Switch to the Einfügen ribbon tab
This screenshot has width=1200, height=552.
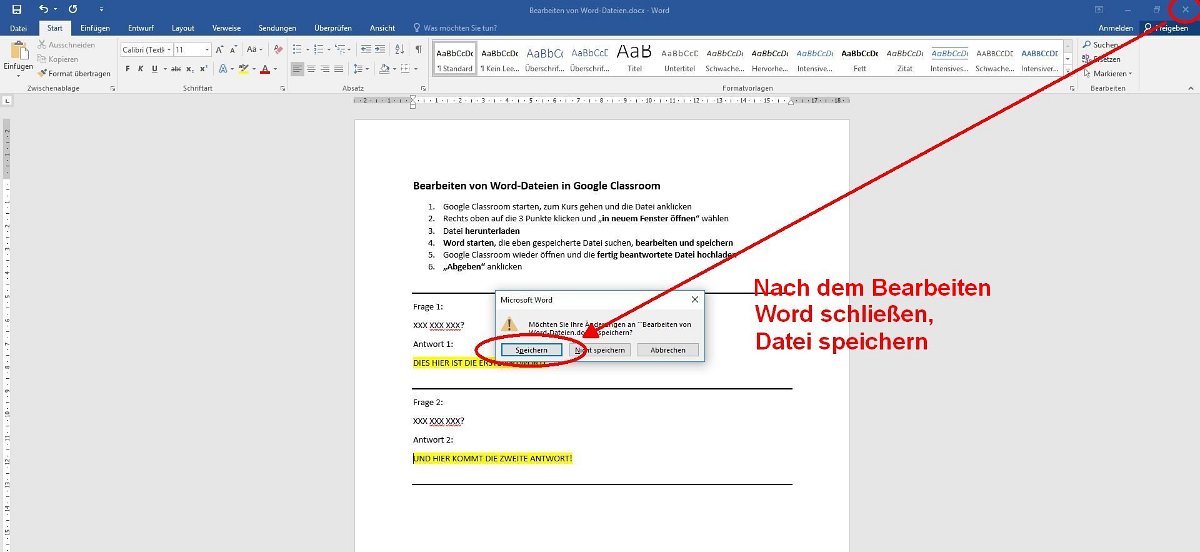pyautogui.click(x=95, y=28)
